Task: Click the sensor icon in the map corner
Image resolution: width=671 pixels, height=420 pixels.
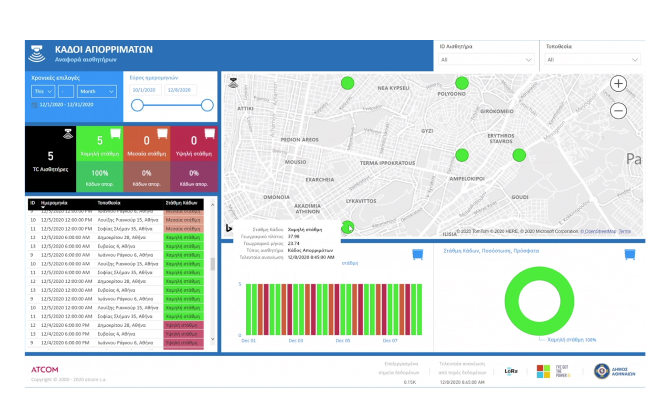Action: pyautogui.click(x=233, y=83)
